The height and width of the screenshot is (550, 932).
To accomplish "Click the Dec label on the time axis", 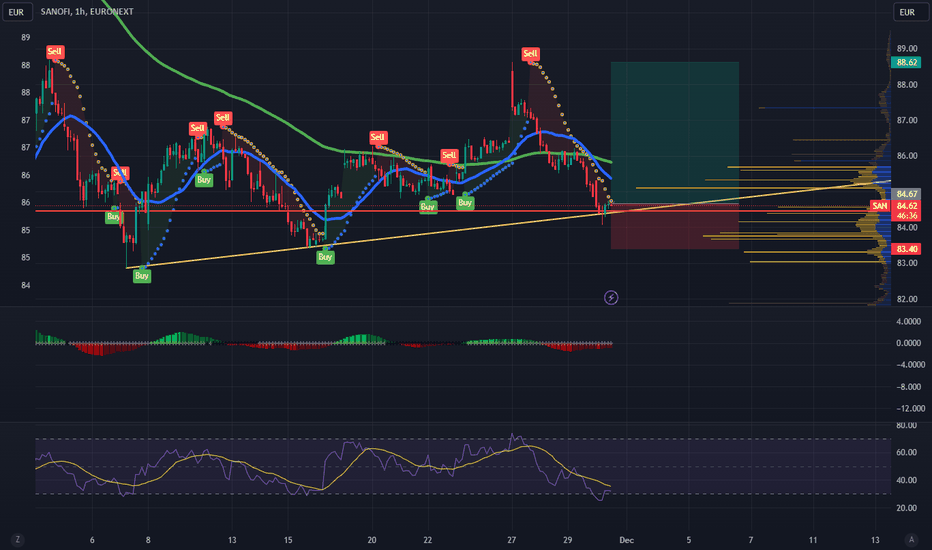I will [x=626, y=540].
